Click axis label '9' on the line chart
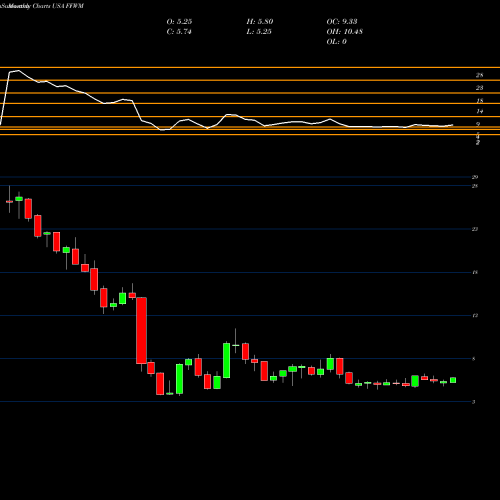The height and width of the screenshot is (500, 500). point(478,124)
